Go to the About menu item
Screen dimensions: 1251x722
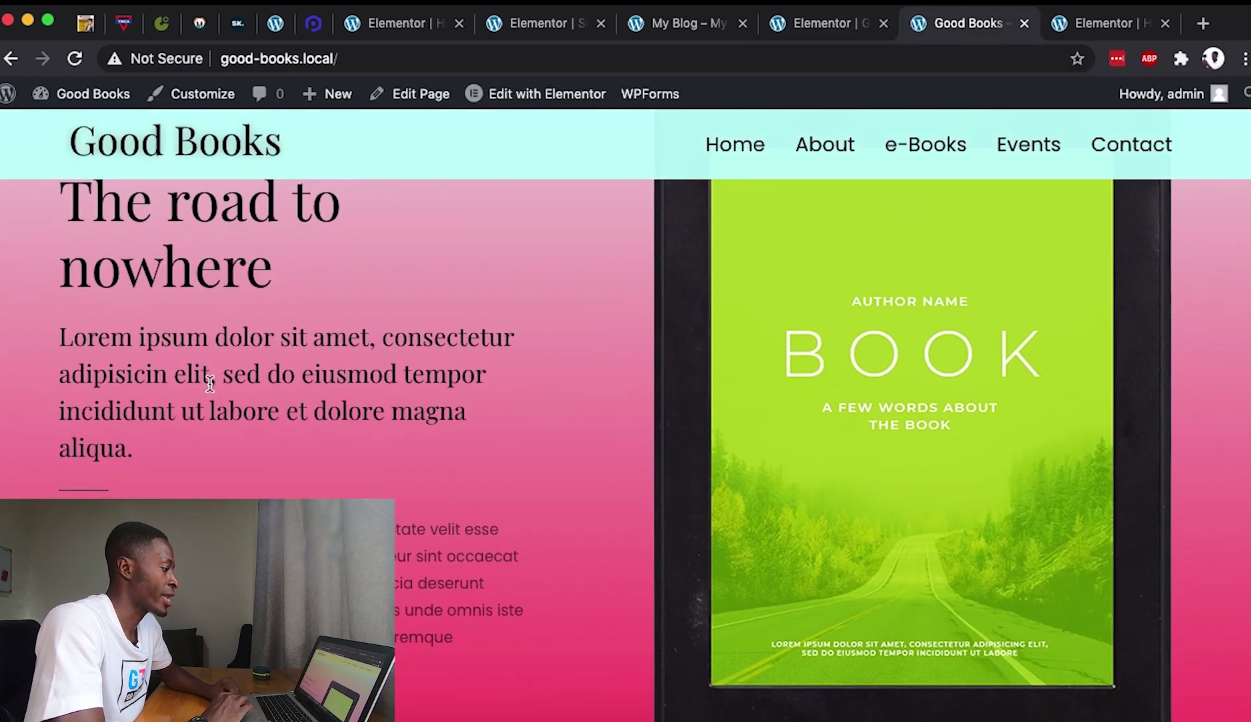point(825,144)
